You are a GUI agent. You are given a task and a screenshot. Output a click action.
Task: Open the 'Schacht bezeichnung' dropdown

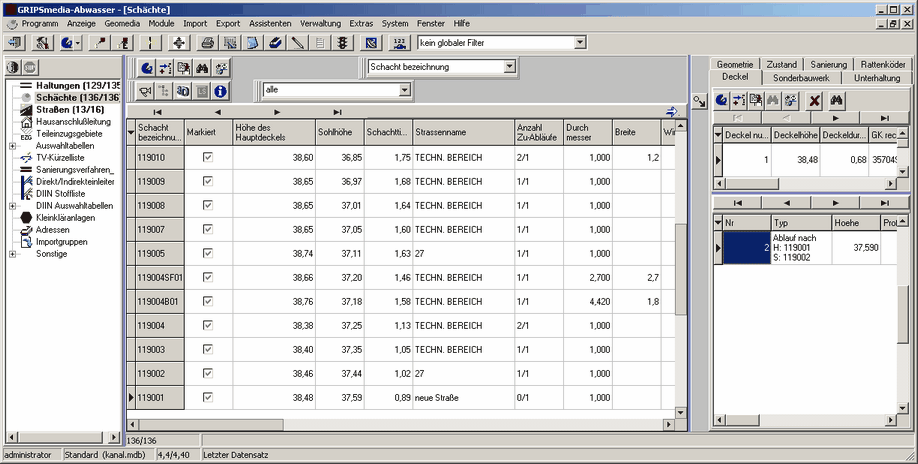point(510,67)
